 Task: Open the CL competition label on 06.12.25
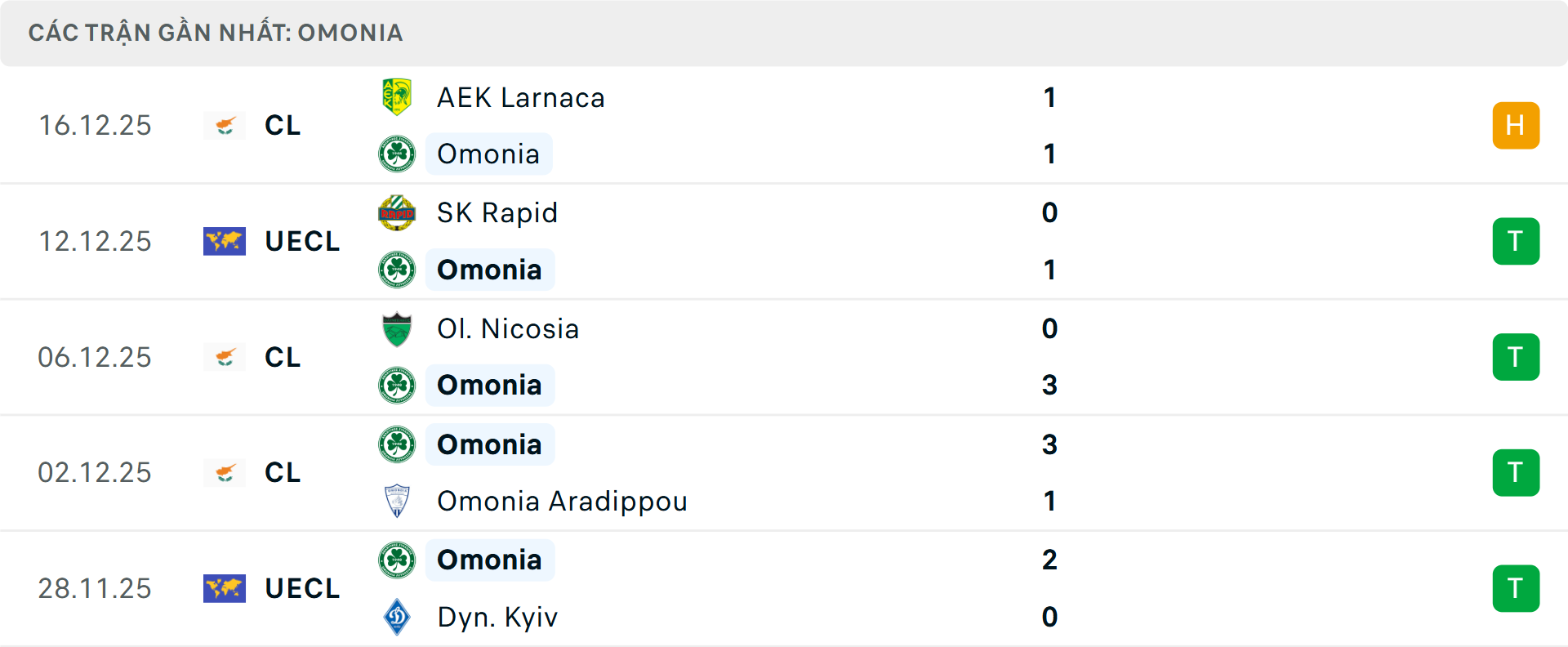coord(282,357)
